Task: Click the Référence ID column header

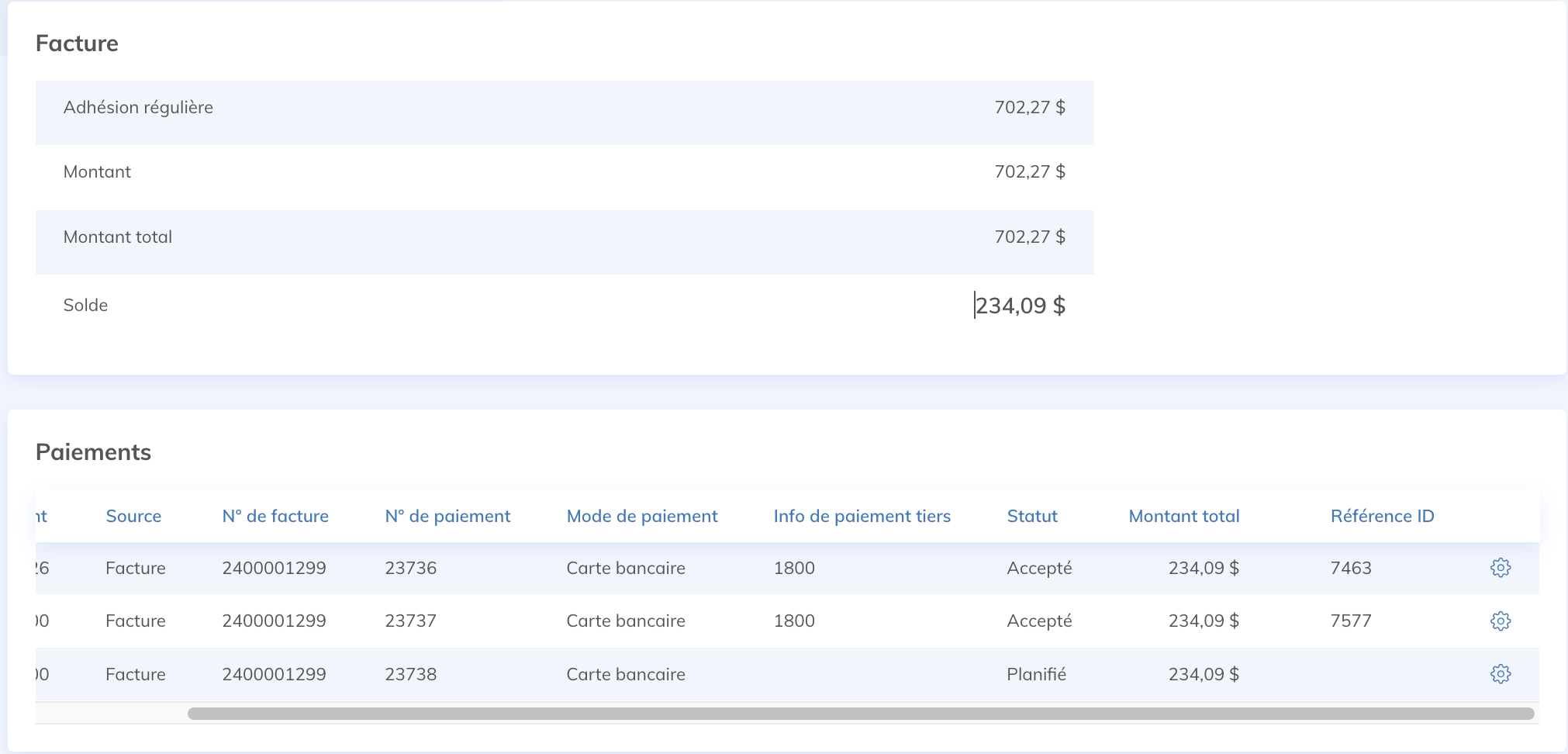Action: tap(1382, 516)
